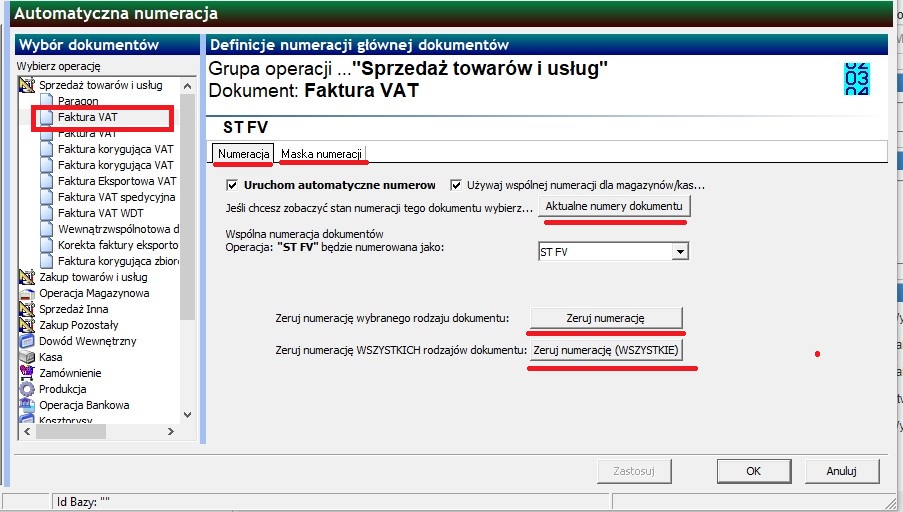This screenshot has height=512, width=903.
Task: Click the Kasa cash register icon
Action: [x=26, y=357]
